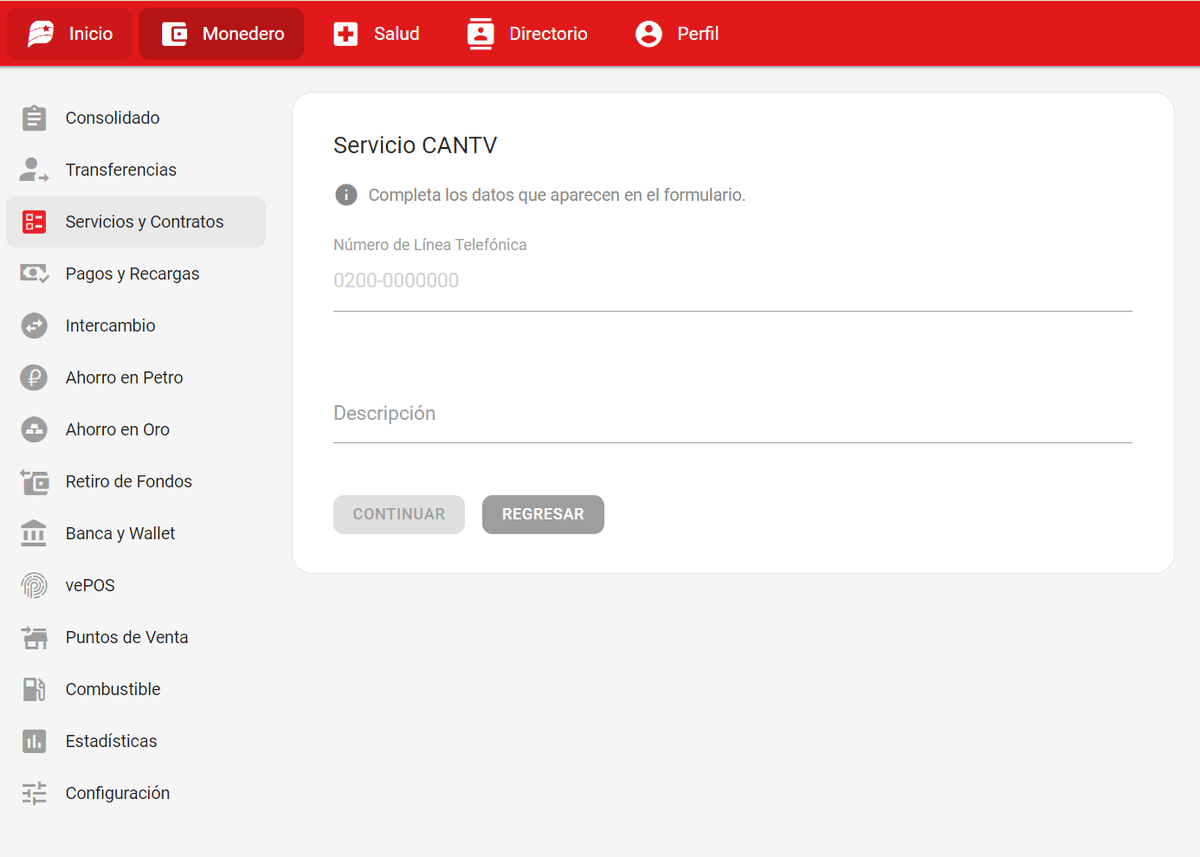This screenshot has width=1200, height=857.
Task: Click the Ahorro en Petro coin icon
Action: coord(34,378)
